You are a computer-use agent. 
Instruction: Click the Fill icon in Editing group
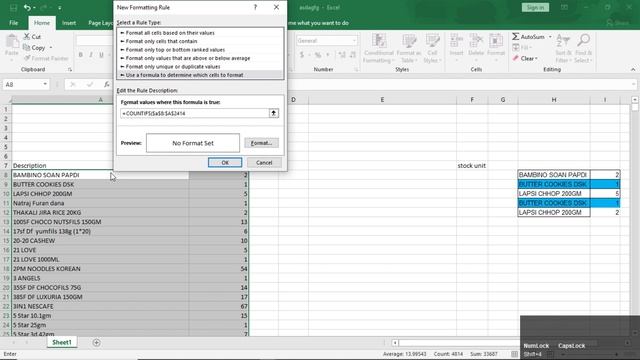pos(516,48)
